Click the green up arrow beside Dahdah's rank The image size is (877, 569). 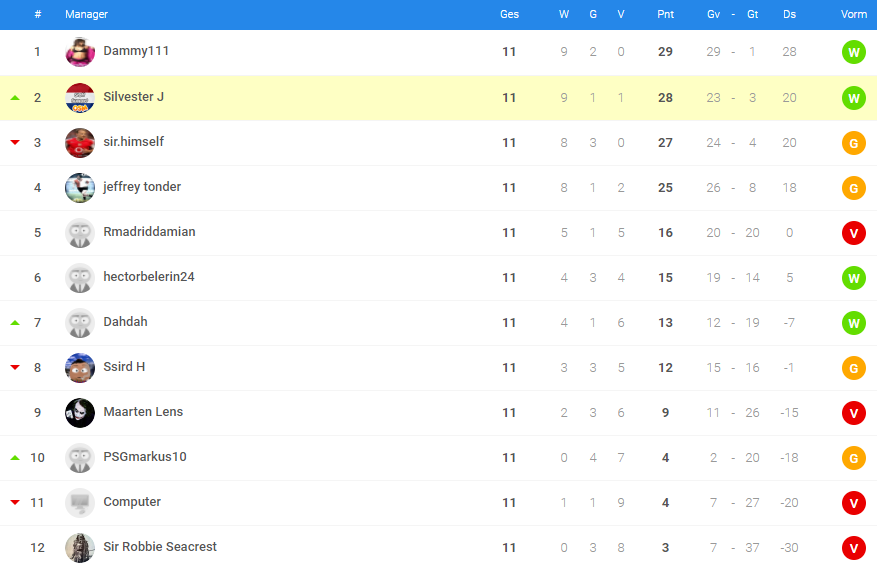click(15, 322)
